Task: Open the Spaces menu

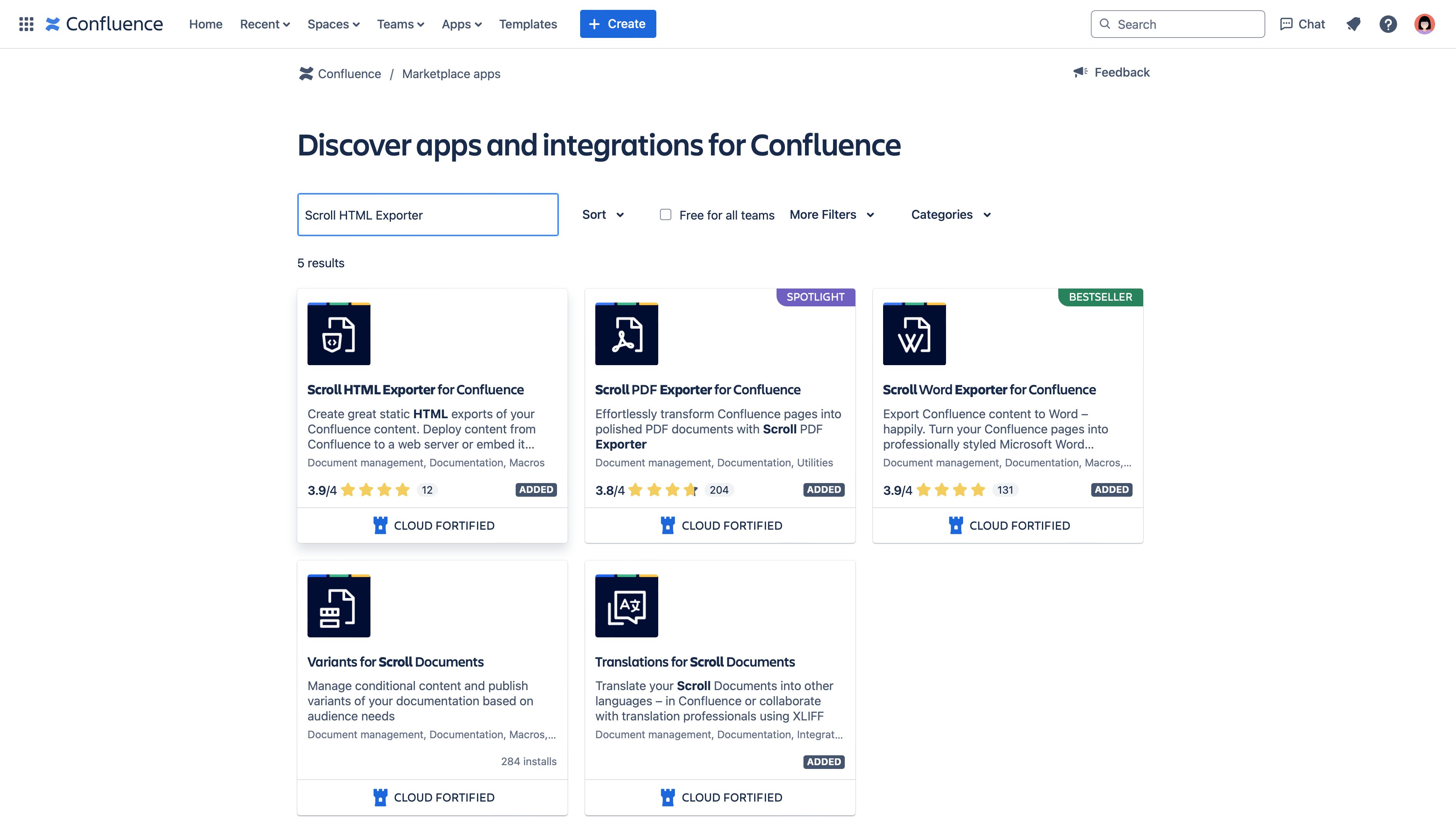Action: 333,24
